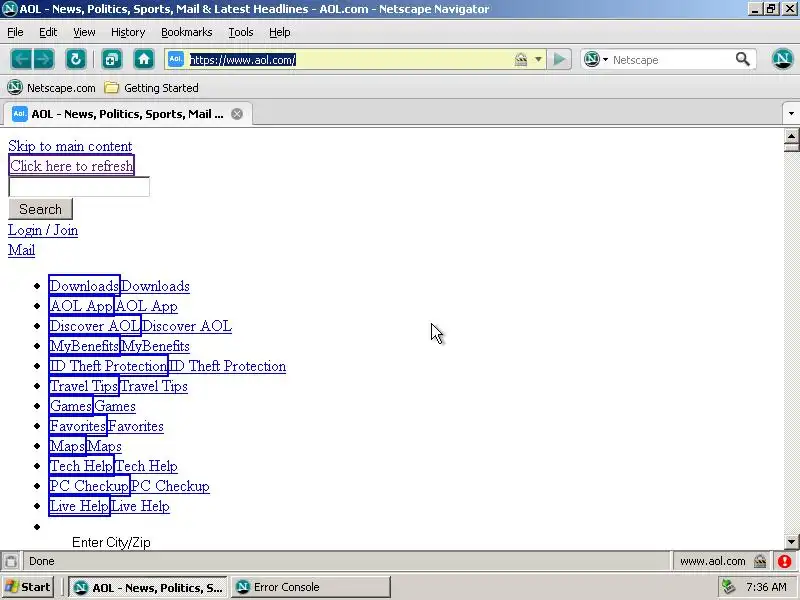Click the status bar lock icon near www.aol.com
The height and width of the screenshot is (600, 800).
(x=760, y=561)
